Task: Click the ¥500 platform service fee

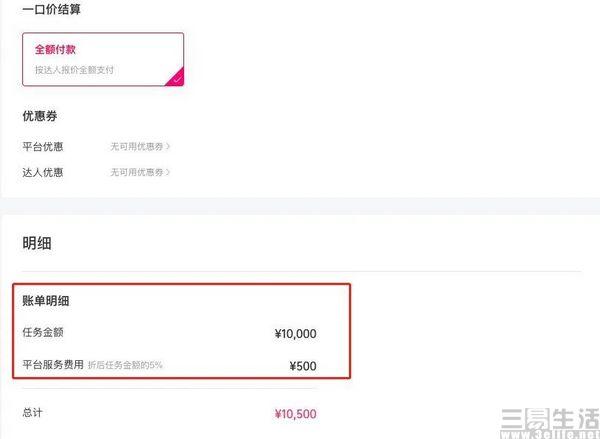Action: pyautogui.click(x=300, y=366)
